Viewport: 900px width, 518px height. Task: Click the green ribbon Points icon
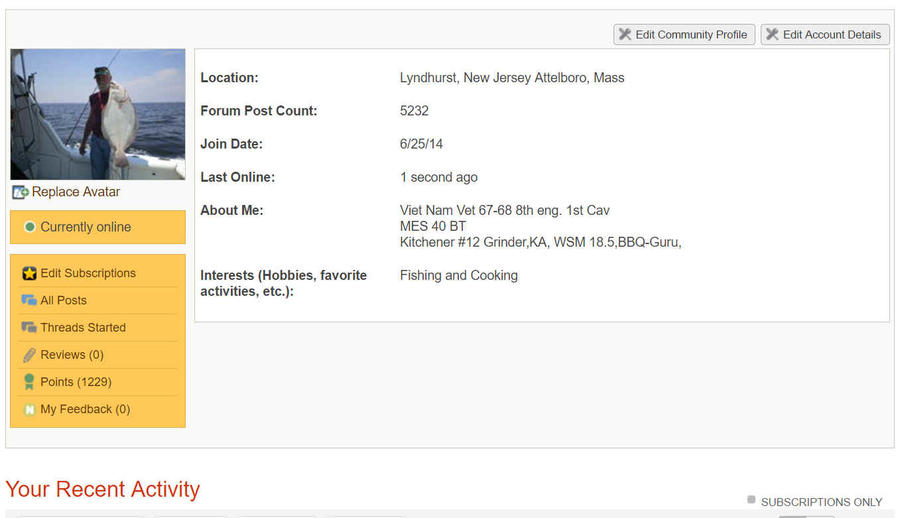click(29, 382)
